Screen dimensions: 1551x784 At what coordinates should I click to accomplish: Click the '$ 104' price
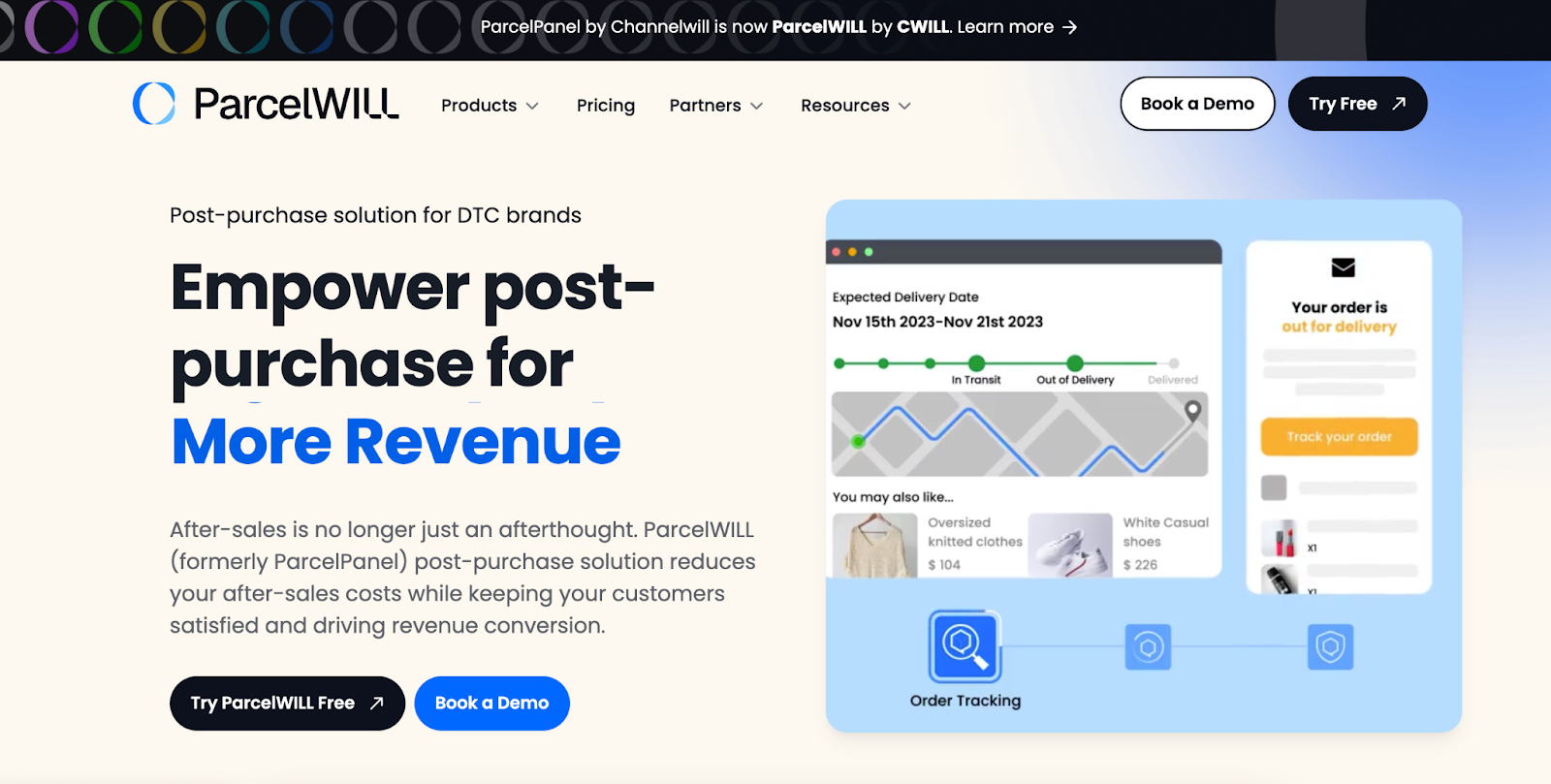click(x=944, y=565)
